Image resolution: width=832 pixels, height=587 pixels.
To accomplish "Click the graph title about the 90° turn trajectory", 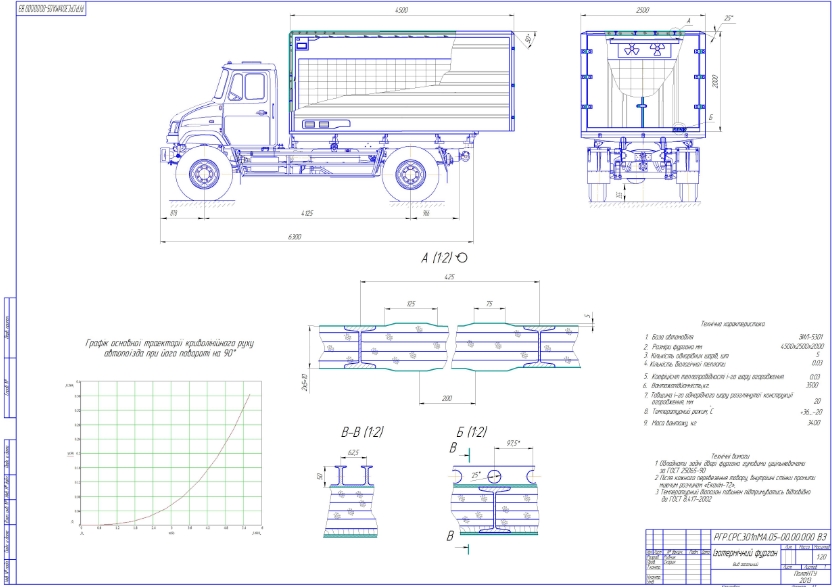I will click(170, 348).
